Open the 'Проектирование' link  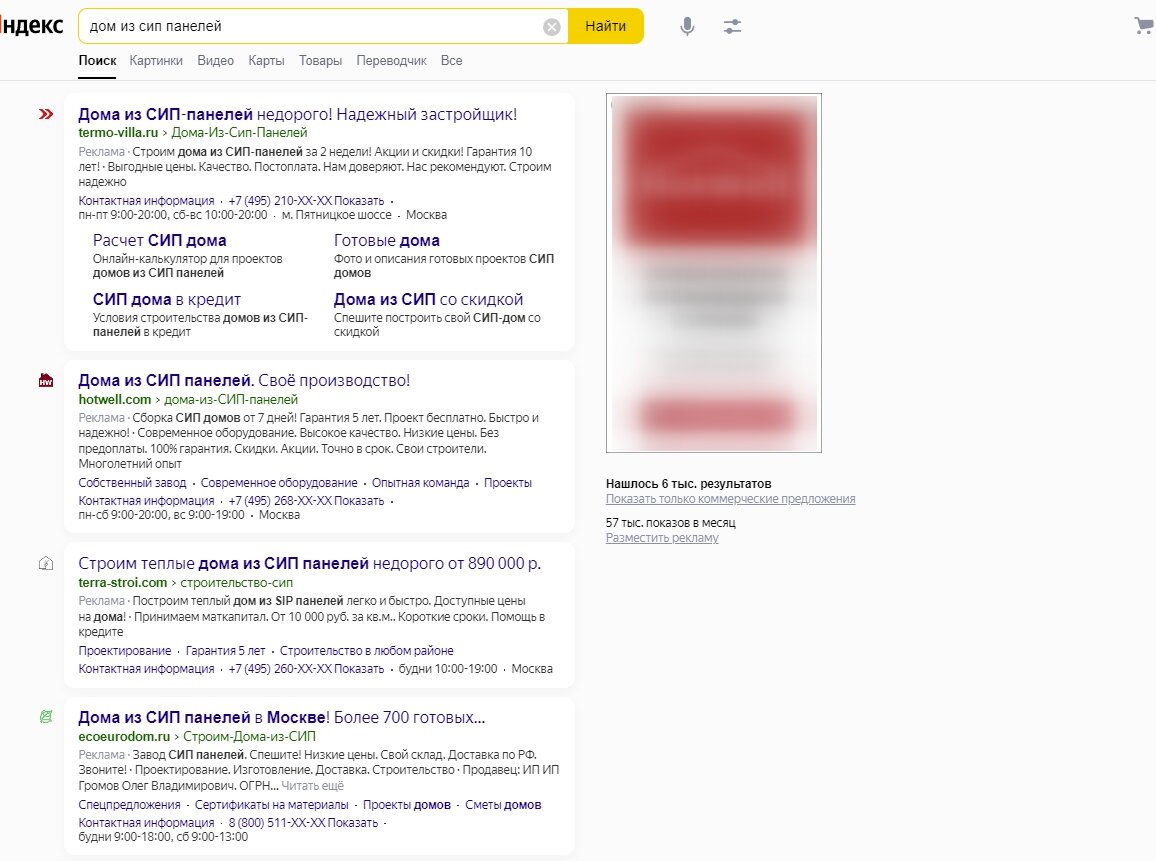pyautogui.click(x=125, y=651)
